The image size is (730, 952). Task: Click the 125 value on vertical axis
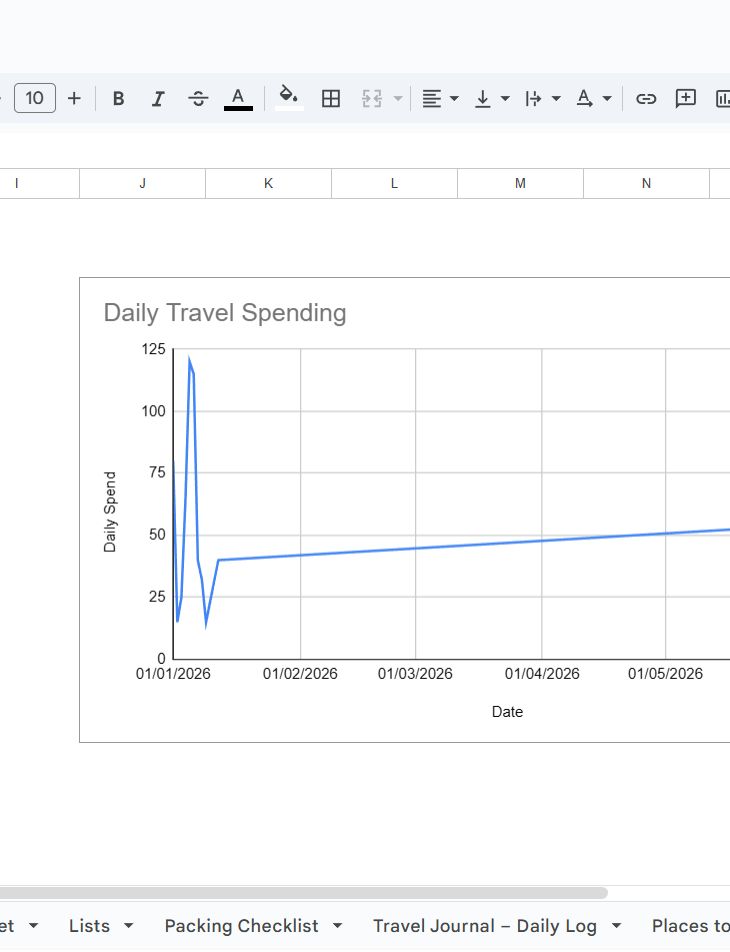(153, 349)
